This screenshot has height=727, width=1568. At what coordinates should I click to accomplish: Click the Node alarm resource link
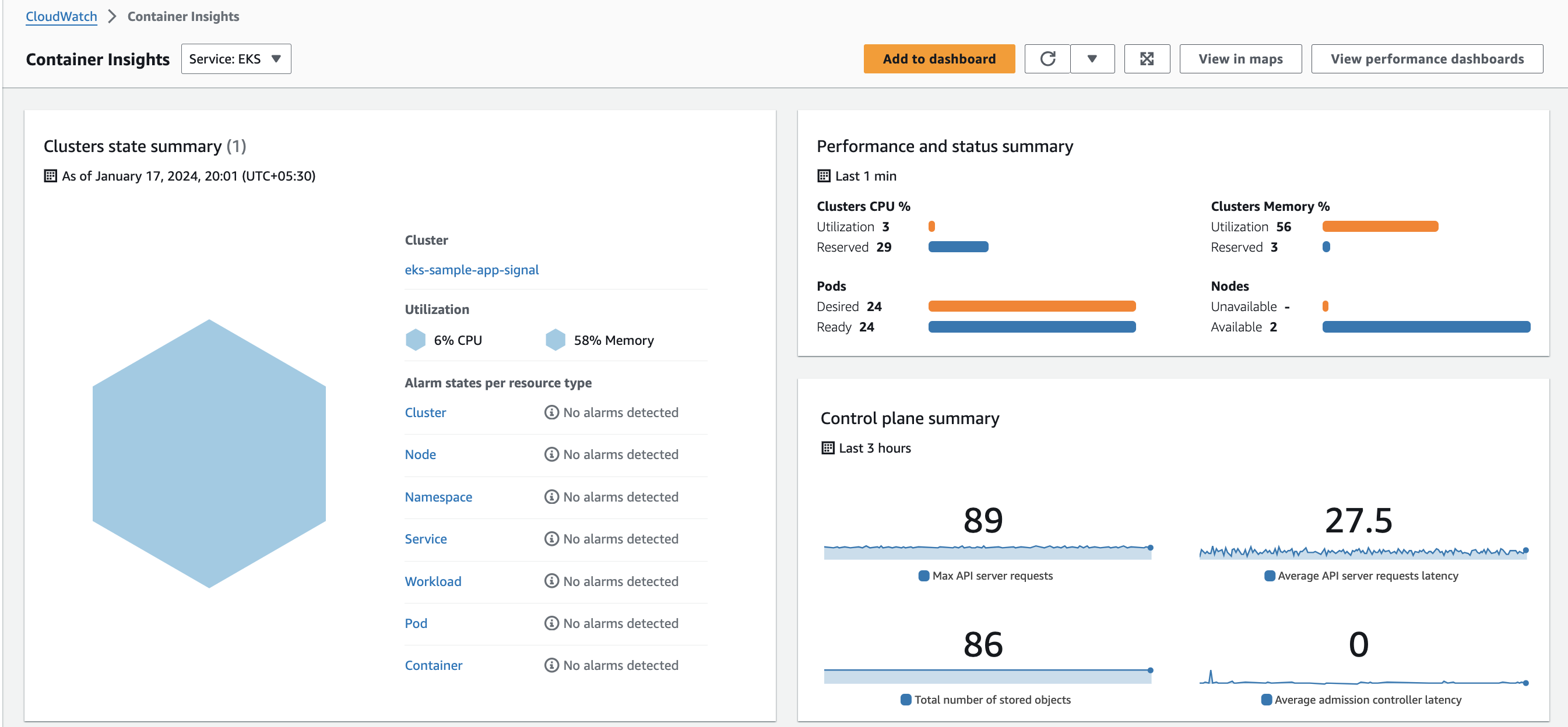coord(421,454)
